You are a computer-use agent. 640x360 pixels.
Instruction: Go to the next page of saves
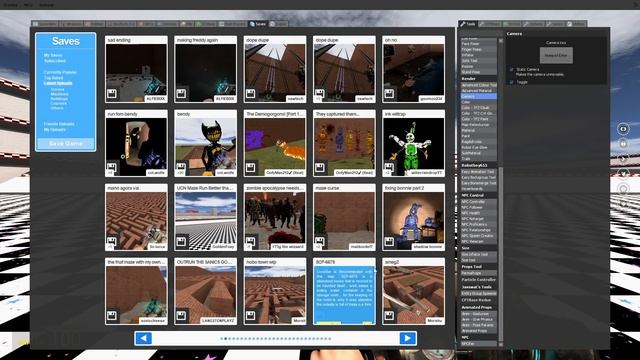(x=407, y=338)
